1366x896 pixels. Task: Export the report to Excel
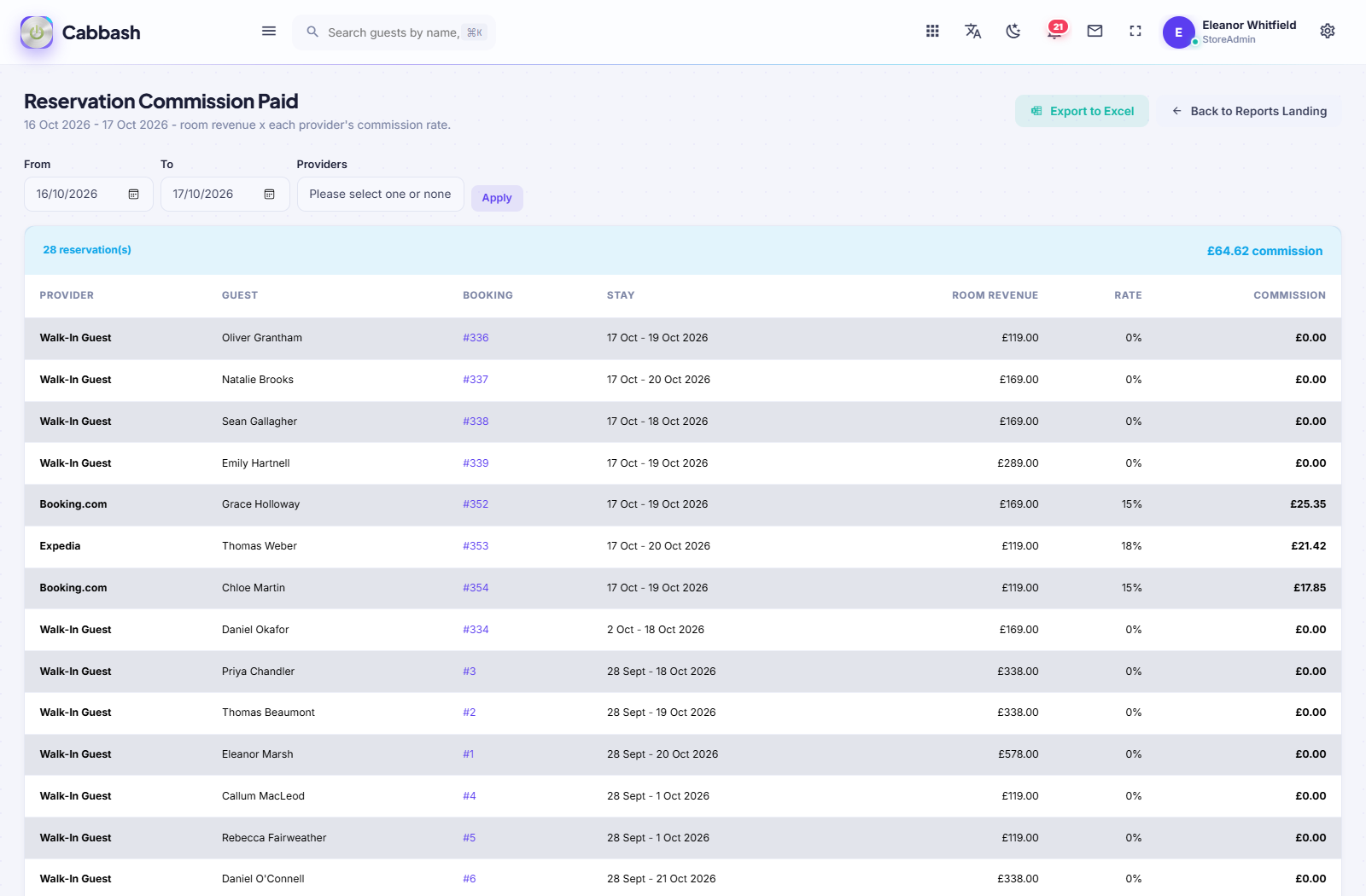point(1082,111)
